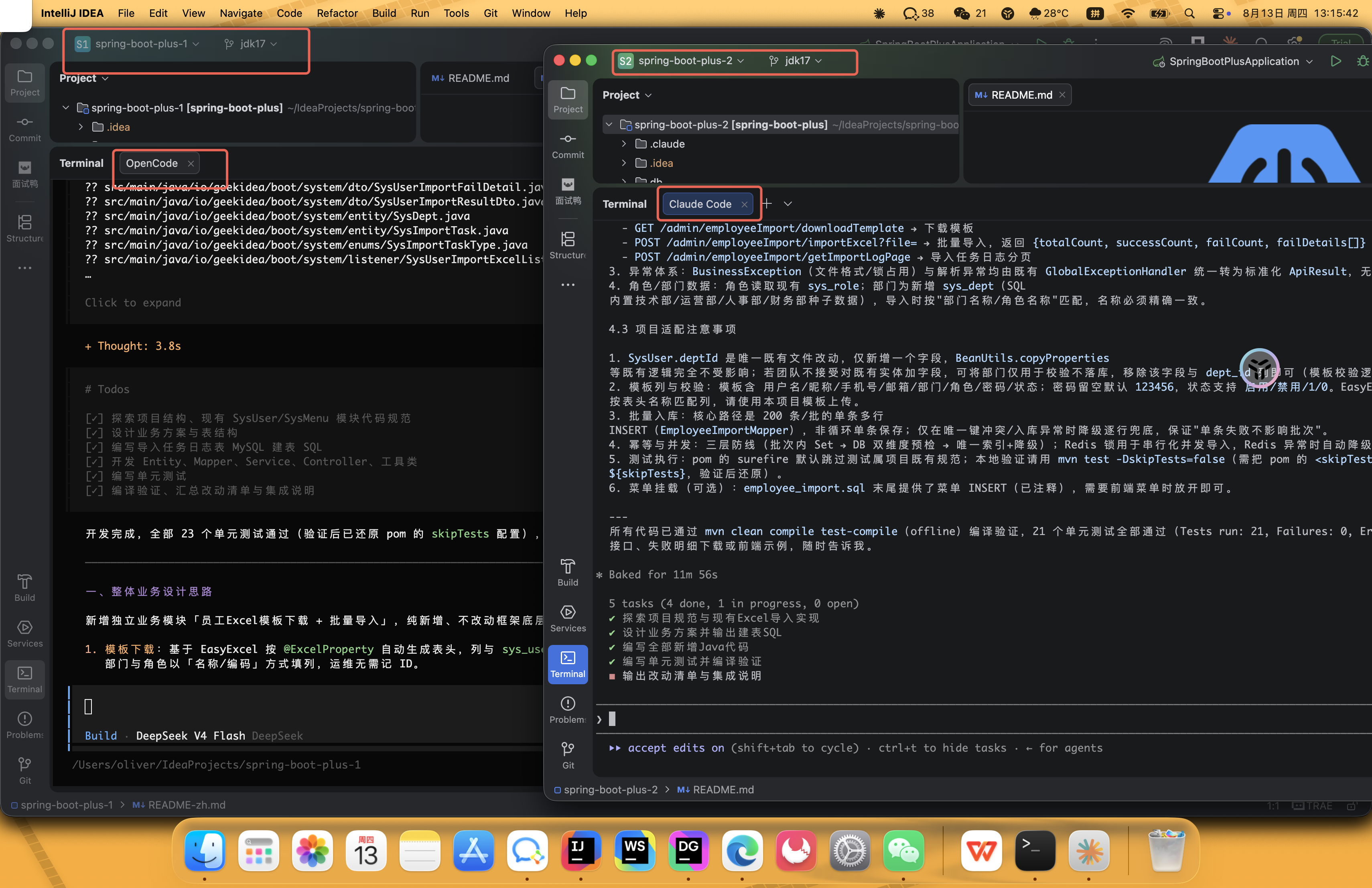This screenshot has height=888, width=1372.
Task: Open Build tool window in spring-boot-plus-1
Action: pos(25,588)
